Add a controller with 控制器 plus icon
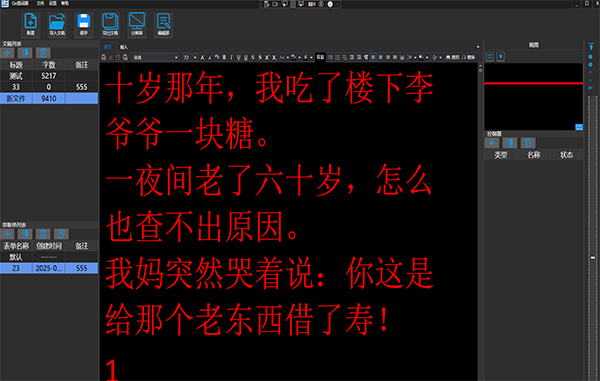Screen dimensions: 600x381 (x=492, y=143)
